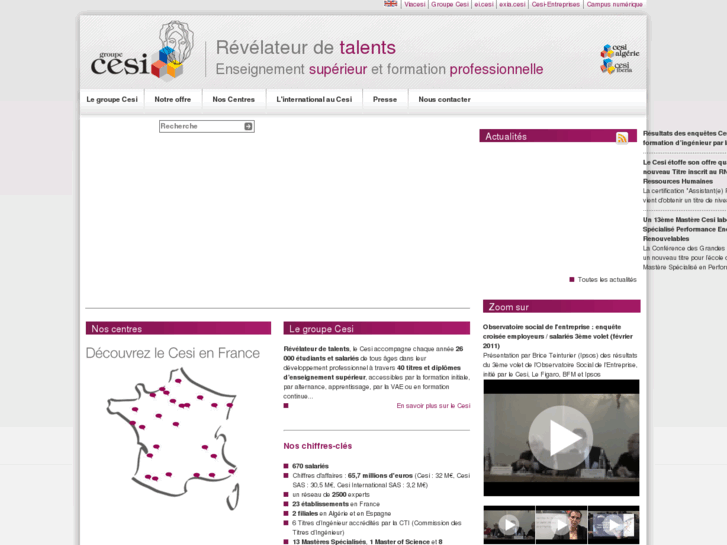Image resolution: width=727 pixels, height=545 pixels.
Task: Play the last small video thumbnail
Action: click(613, 525)
